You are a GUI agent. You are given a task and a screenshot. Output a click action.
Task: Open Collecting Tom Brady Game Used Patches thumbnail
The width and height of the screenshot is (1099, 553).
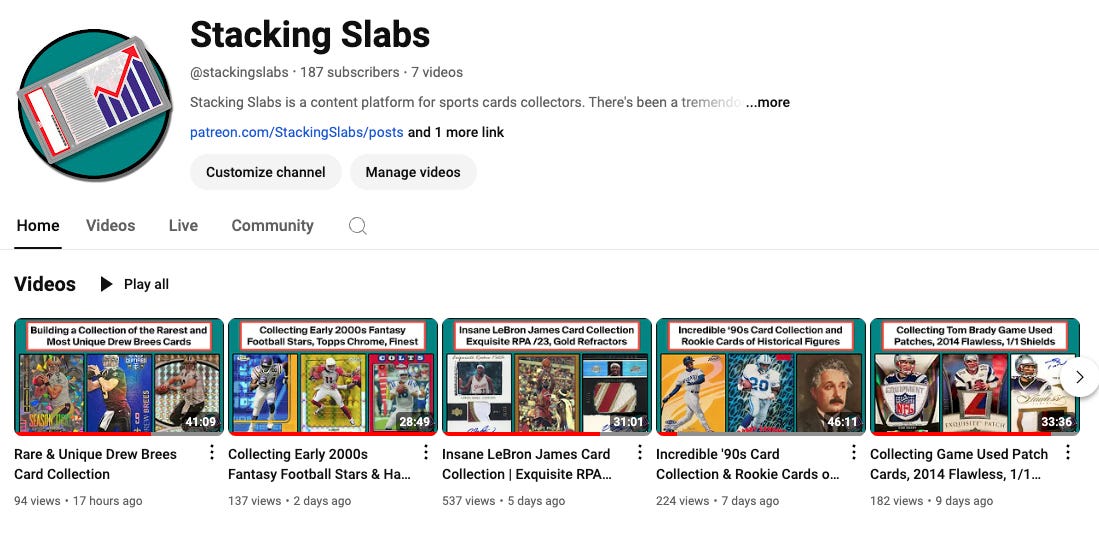click(975, 377)
